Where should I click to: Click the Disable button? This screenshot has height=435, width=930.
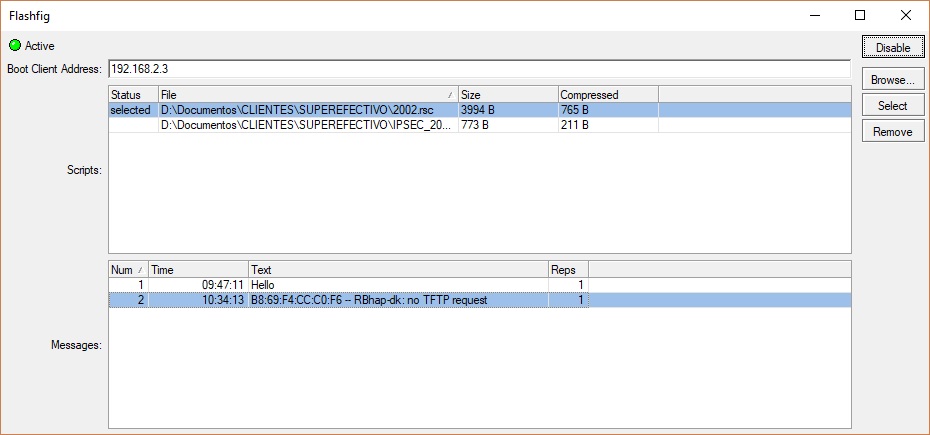click(x=893, y=47)
